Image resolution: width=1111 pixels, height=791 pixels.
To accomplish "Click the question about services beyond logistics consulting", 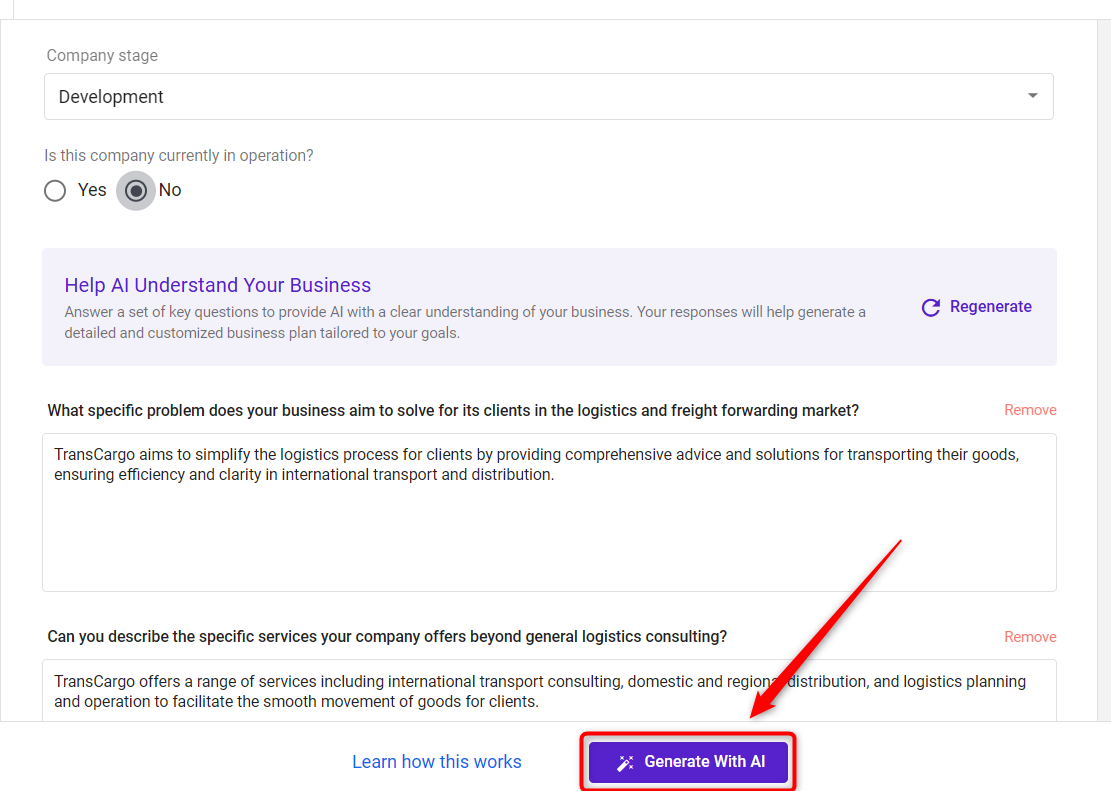I will pos(387,636).
